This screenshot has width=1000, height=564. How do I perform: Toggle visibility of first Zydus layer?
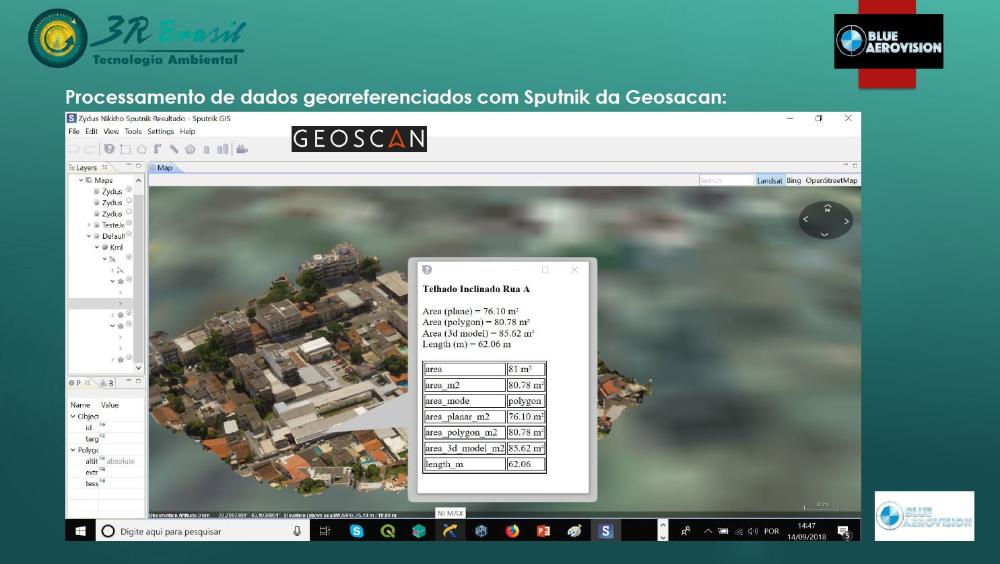tap(129, 189)
